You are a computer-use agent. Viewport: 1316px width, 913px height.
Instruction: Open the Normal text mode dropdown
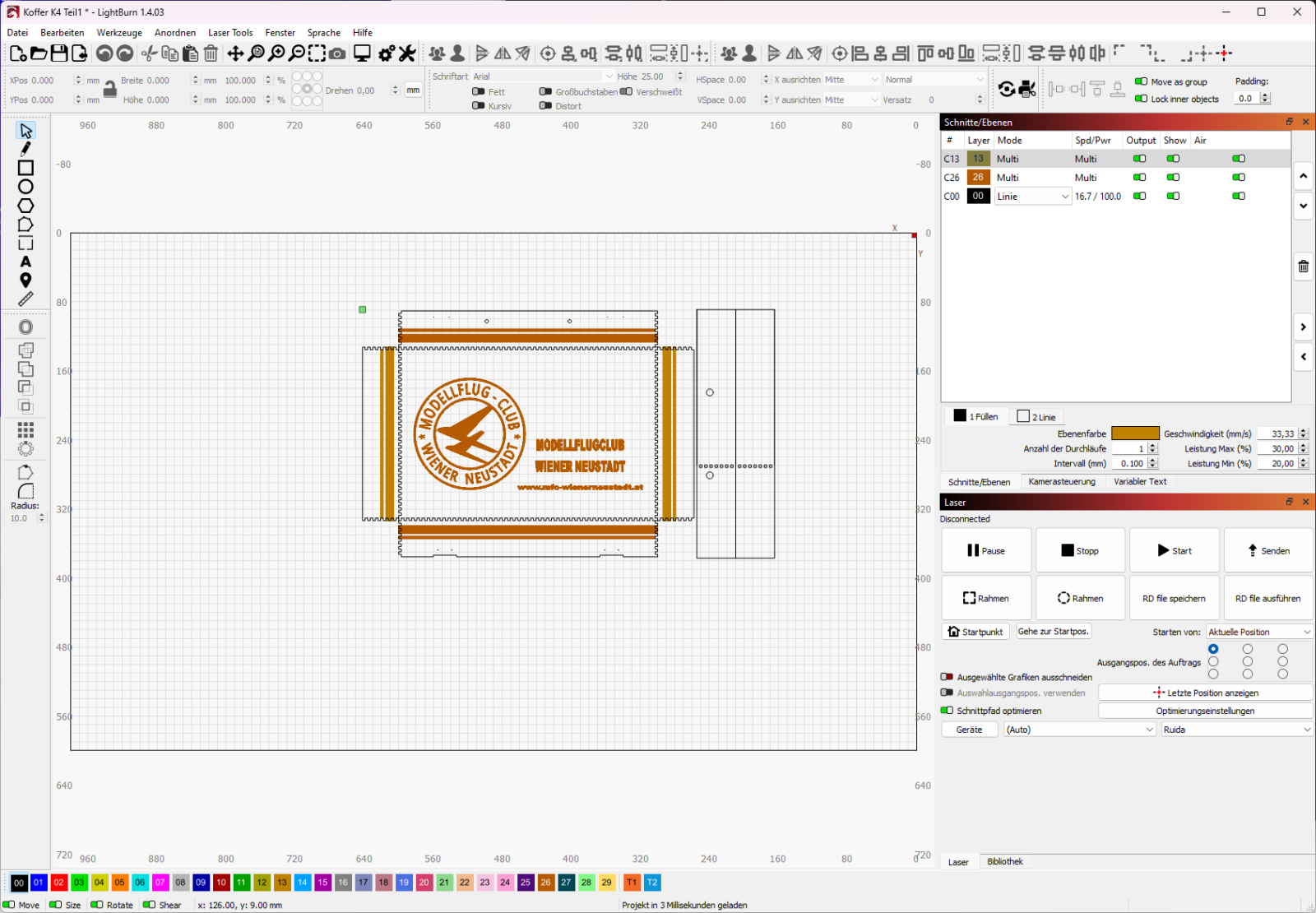[x=934, y=80]
